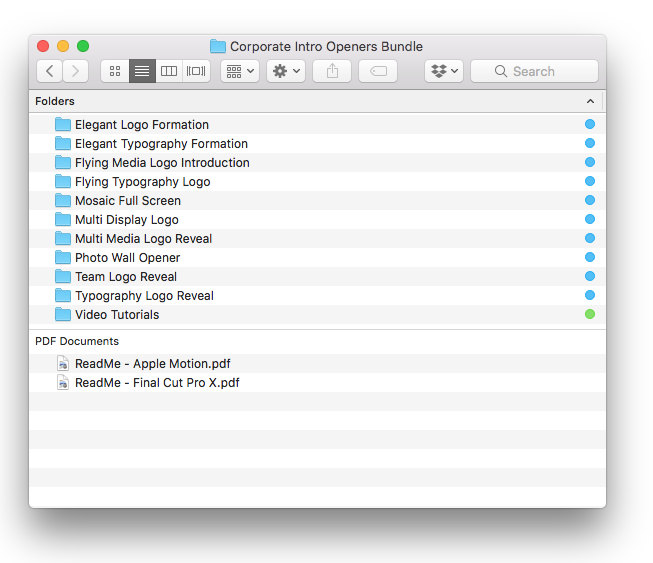
Task: Go forward with the right chevron button
Action: pyautogui.click(x=75, y=71)
